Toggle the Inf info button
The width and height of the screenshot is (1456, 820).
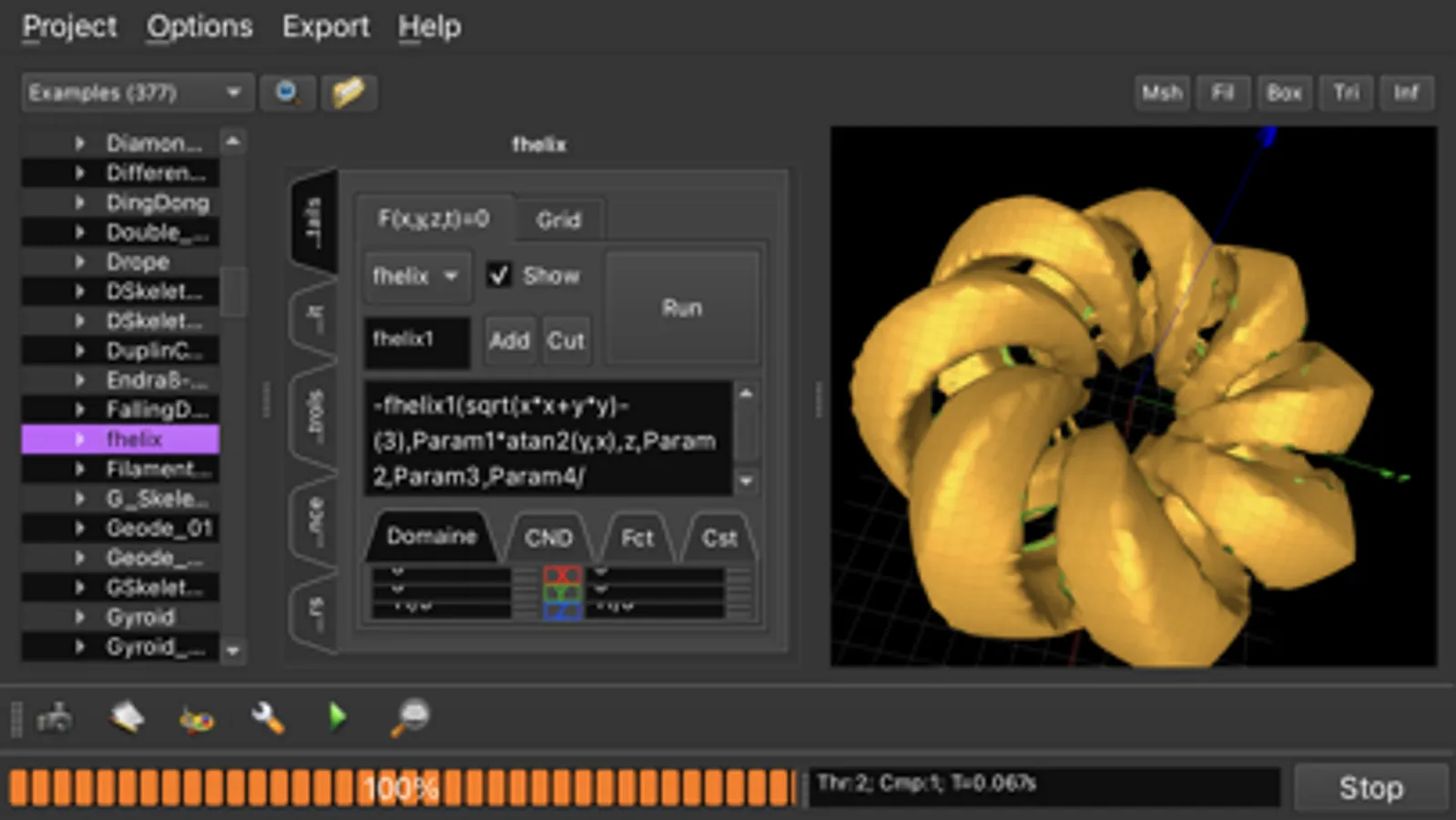(1407, 92)
